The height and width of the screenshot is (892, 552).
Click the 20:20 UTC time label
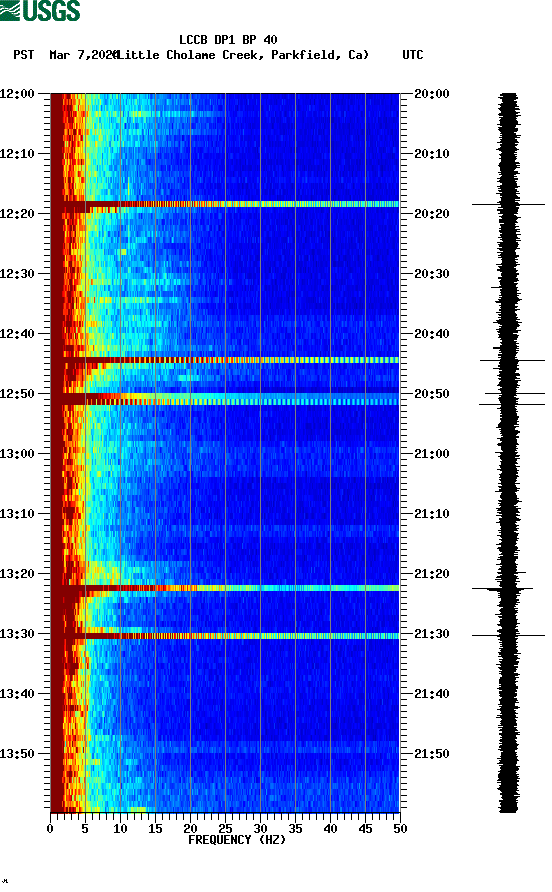[x=432, y=213]
